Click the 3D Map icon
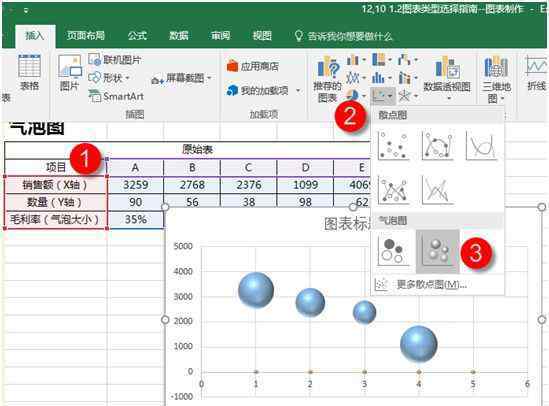Screen dimensions: 549x406 (x=496, y=80)
